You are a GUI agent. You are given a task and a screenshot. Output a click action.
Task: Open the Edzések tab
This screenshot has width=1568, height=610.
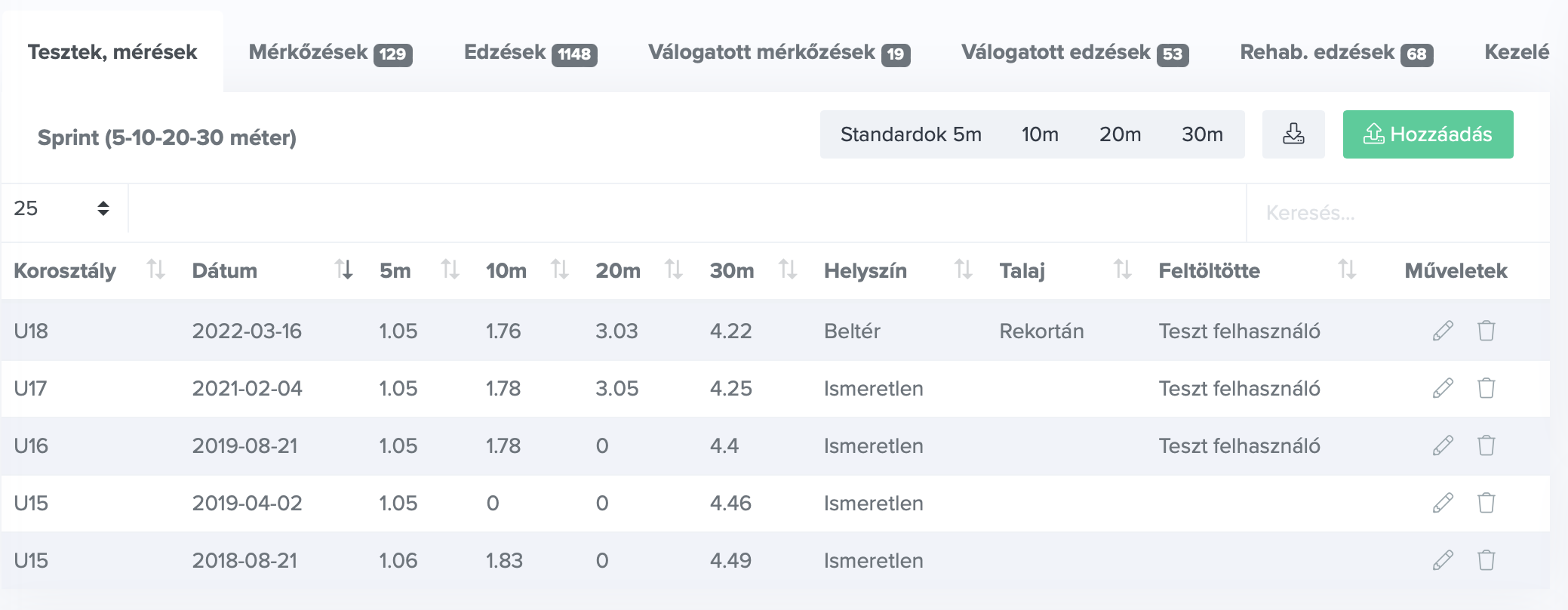[530, 53]
